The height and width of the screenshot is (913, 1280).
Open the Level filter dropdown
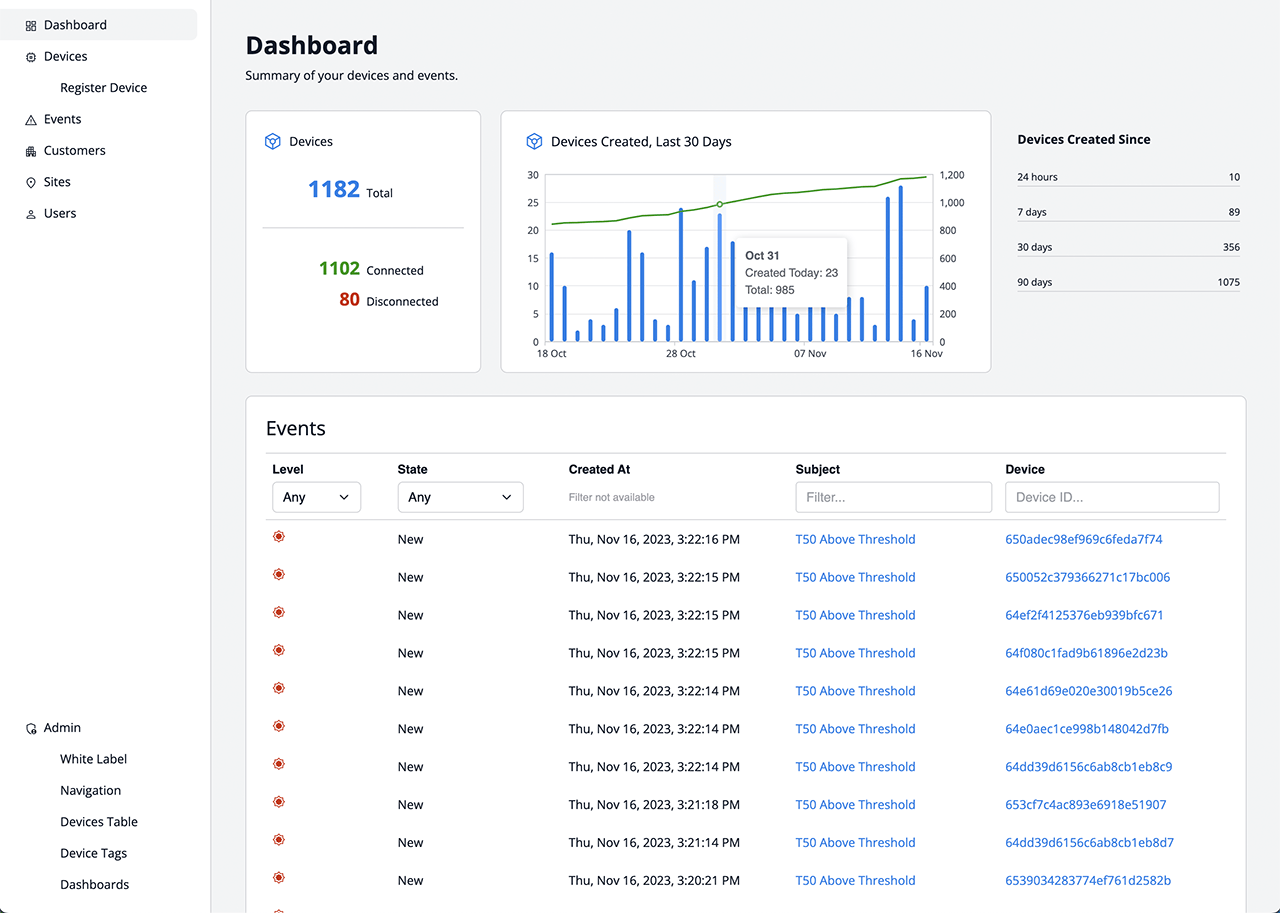(x=316, y=497)
